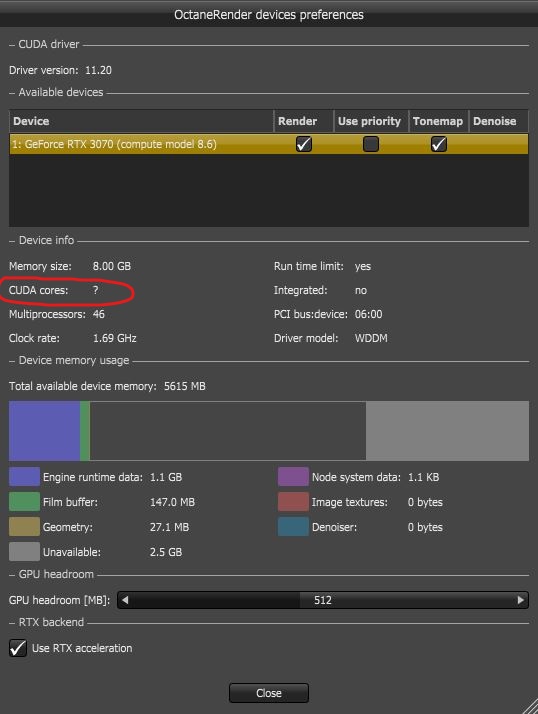This screenshot has height=714, width=538.
Task: Click the GPU headroom slider at 512
Action: pyautogui.click(x=323, y=600)
